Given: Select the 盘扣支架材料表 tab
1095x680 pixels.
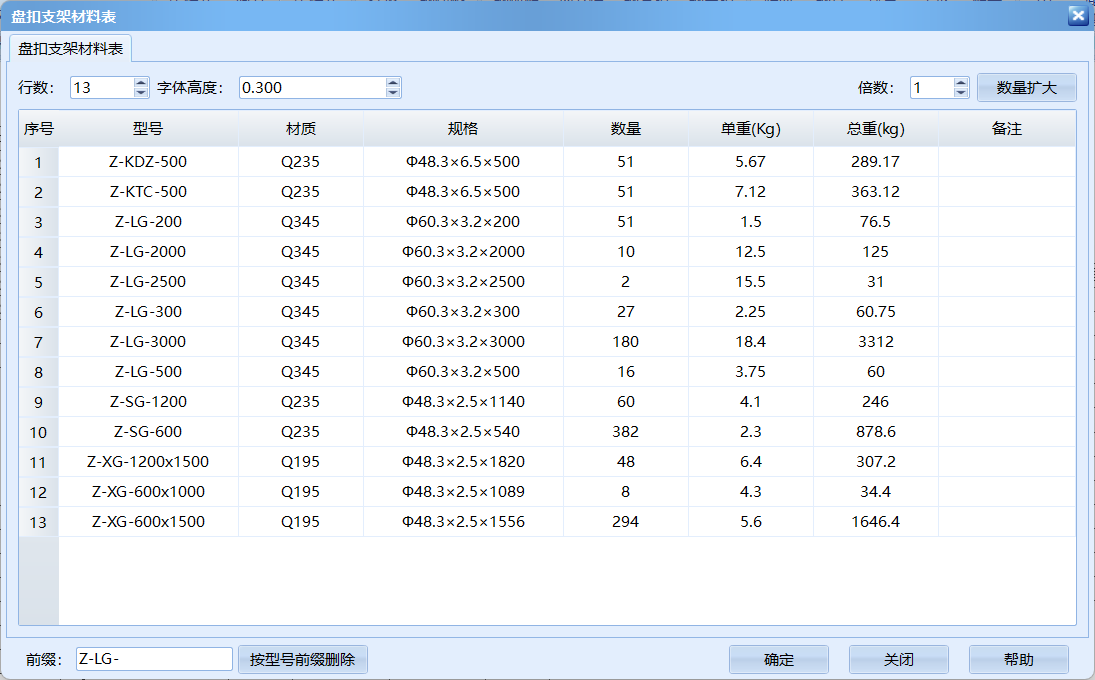Looking at the screenshot, I should pos(70,46).
